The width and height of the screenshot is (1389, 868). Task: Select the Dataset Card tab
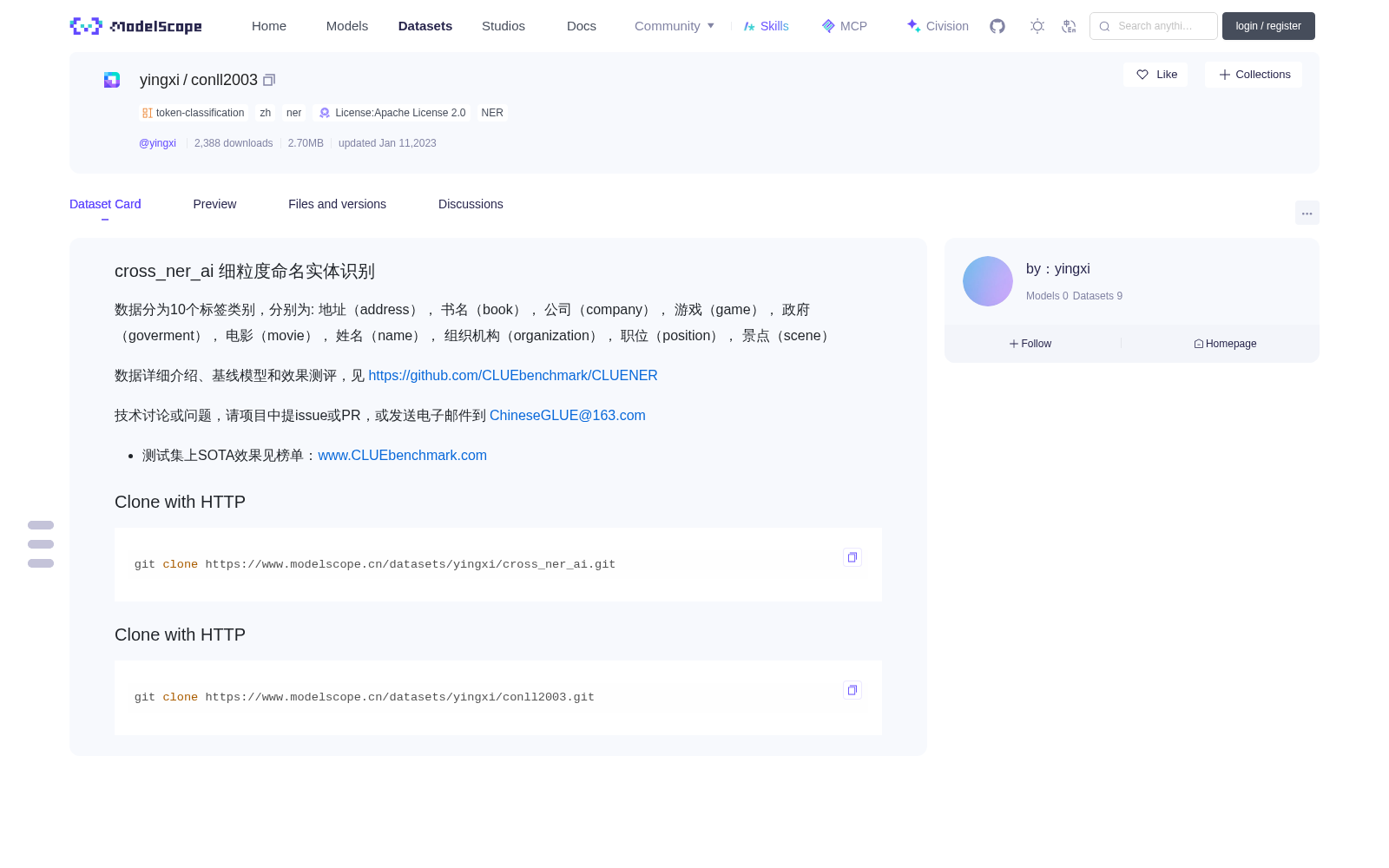click(105, 204)
